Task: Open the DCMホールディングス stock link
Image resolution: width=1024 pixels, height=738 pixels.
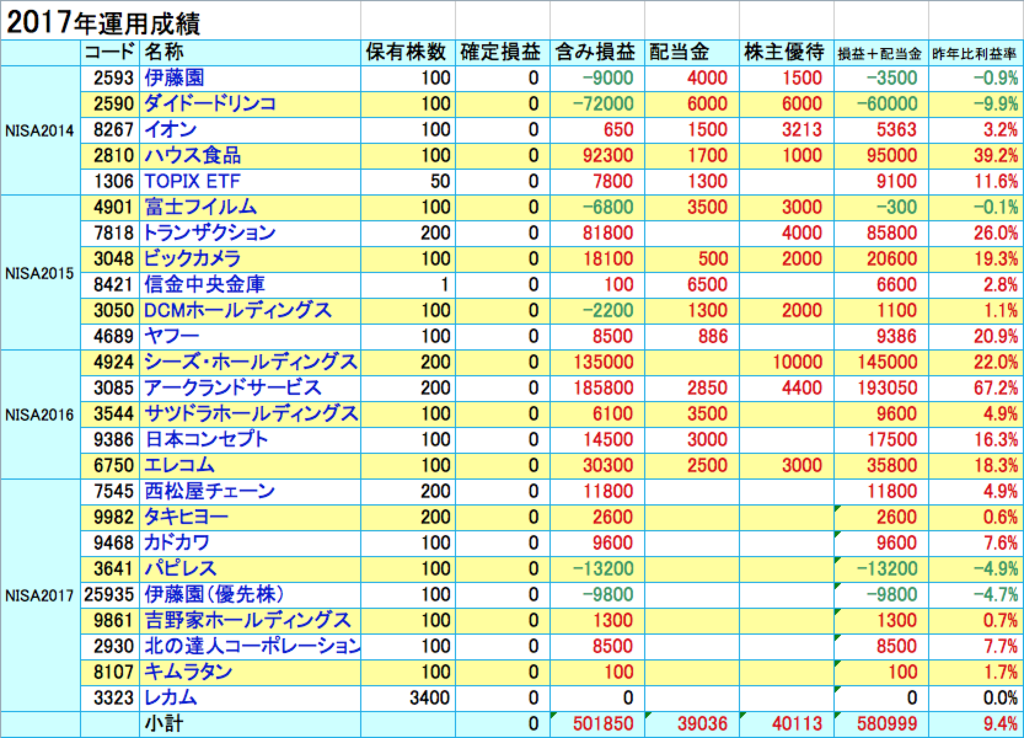Action: click(238, 310)
